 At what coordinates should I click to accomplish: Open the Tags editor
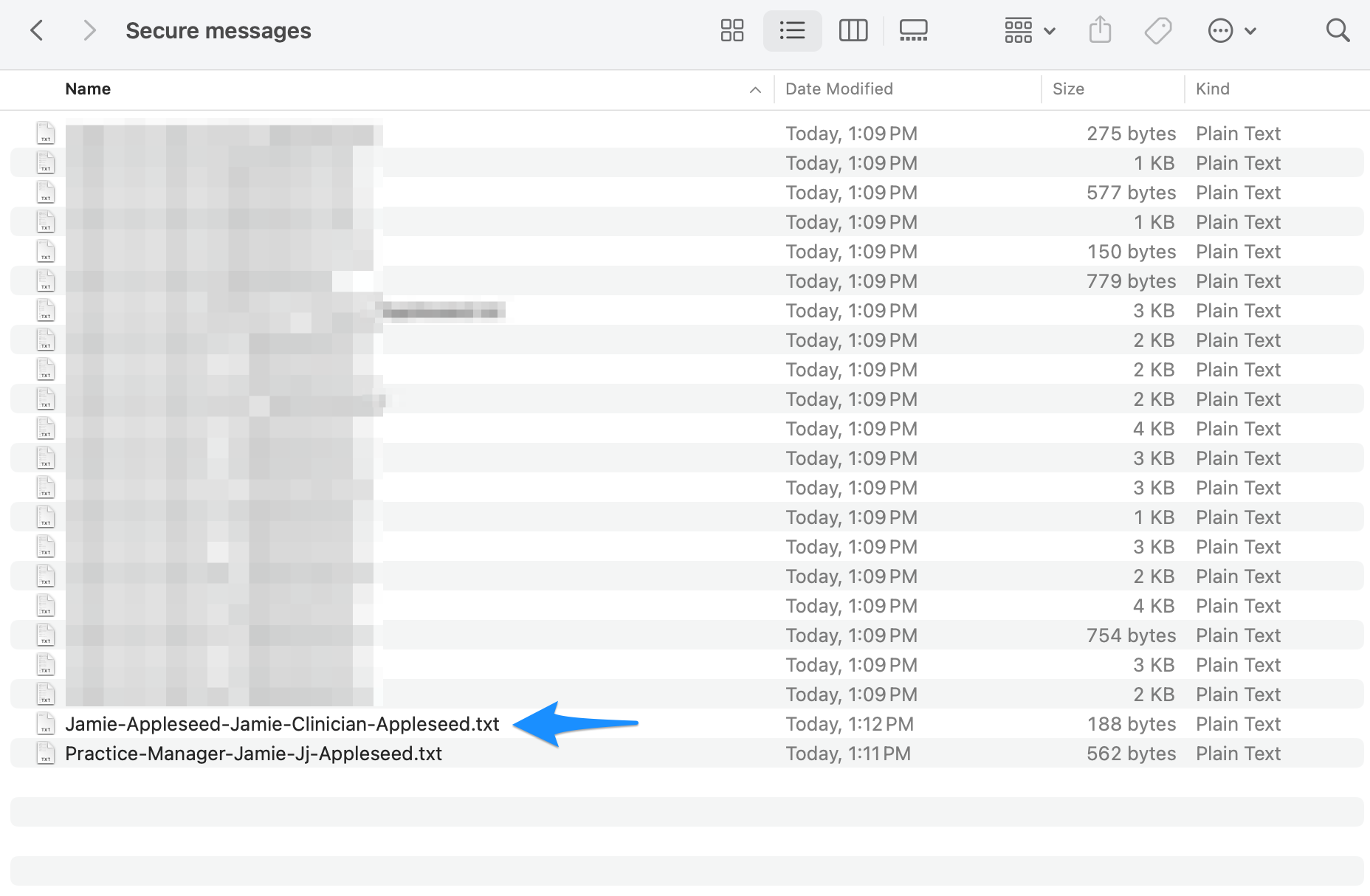tap(1157, 30)
